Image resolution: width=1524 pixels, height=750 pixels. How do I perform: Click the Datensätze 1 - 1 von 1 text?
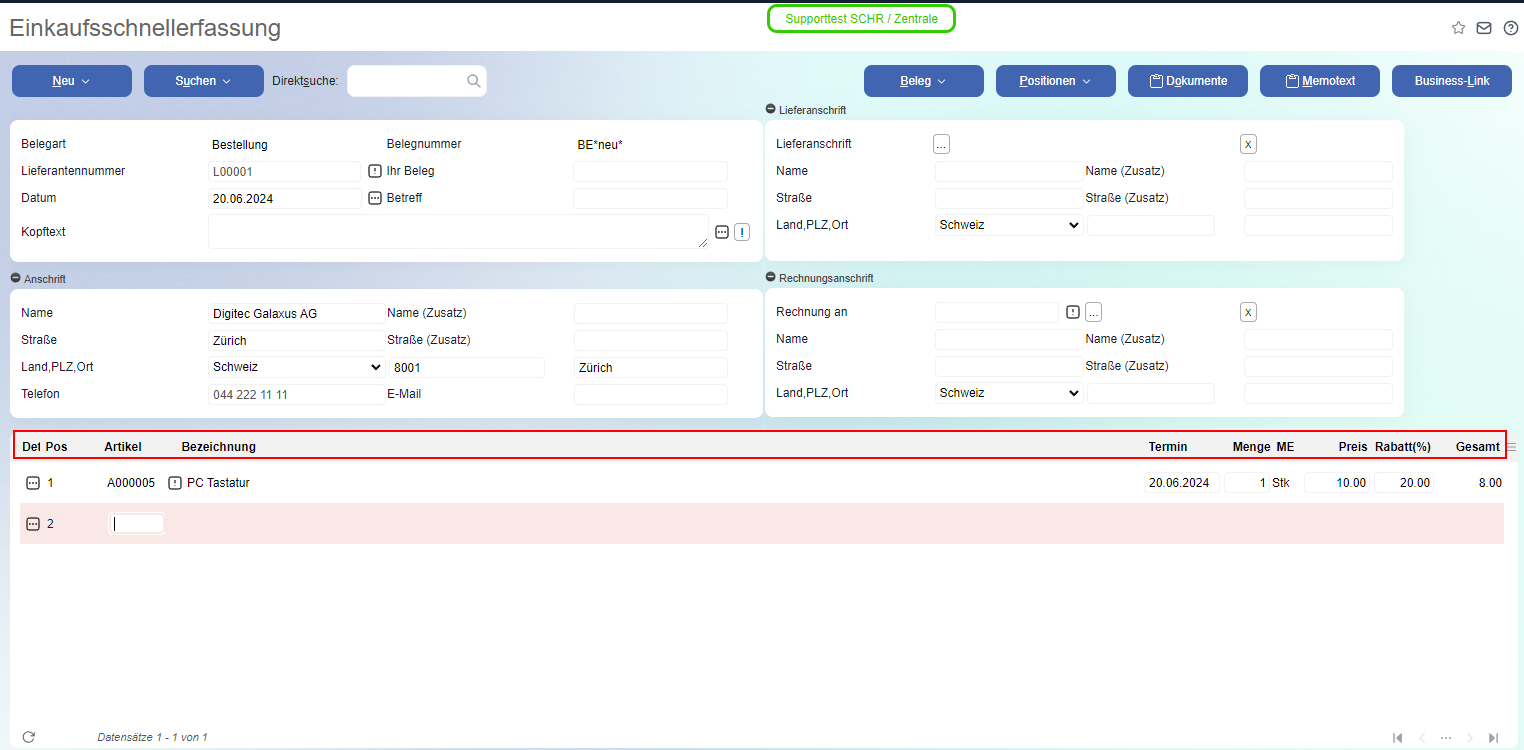[x=153, y=738]
